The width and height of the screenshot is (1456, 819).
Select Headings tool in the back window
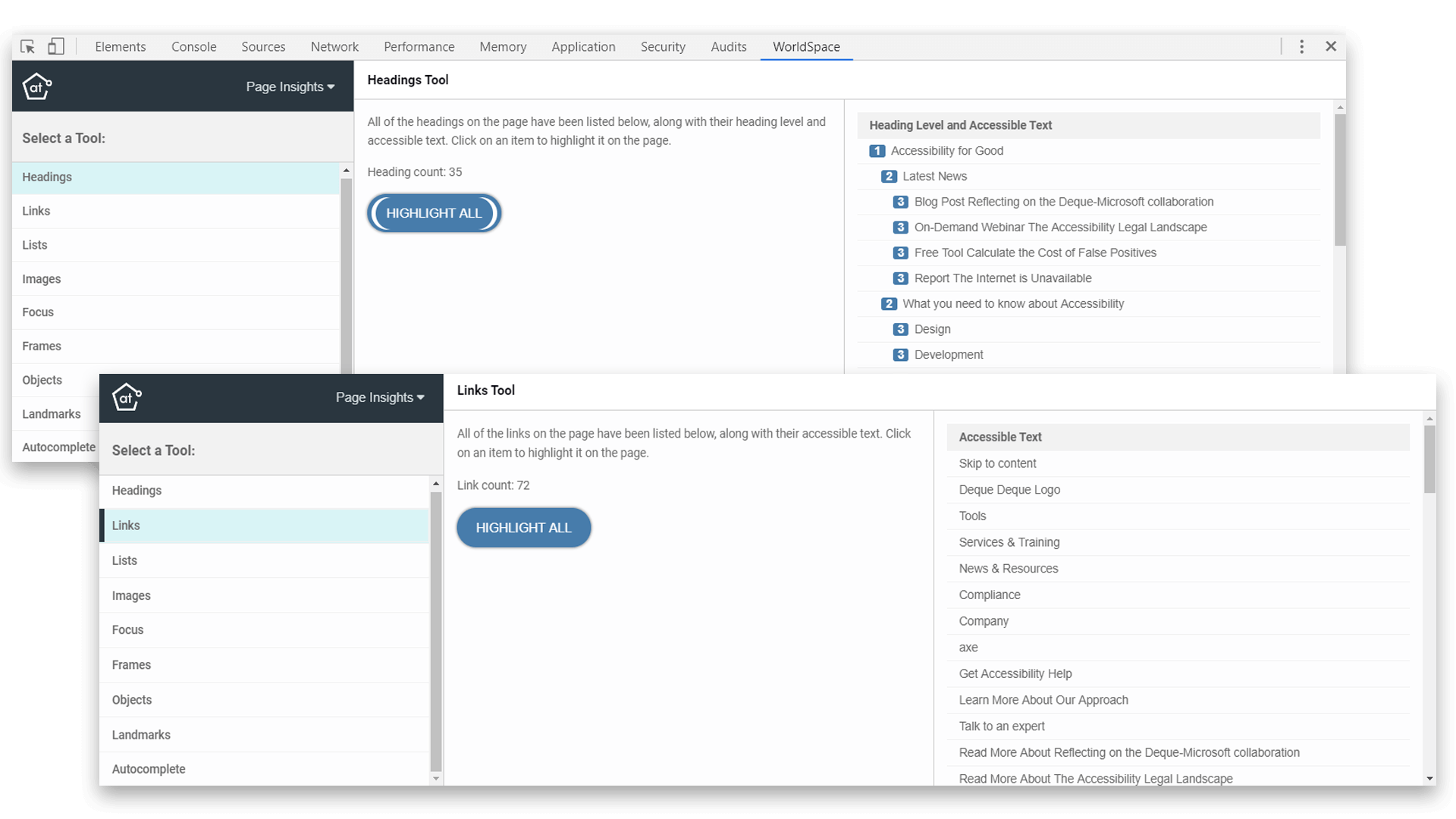coord(176,177)
